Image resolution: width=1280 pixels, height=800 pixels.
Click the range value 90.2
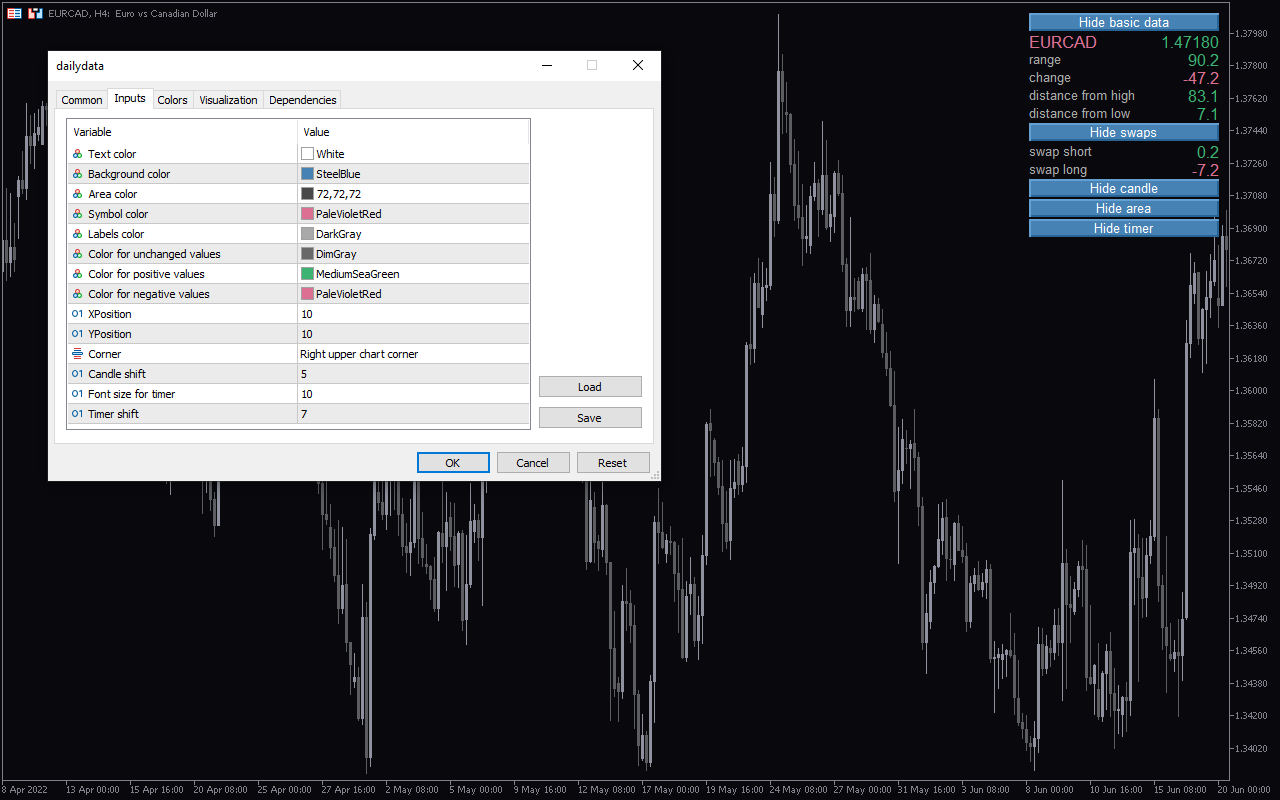coord(1203,60)
